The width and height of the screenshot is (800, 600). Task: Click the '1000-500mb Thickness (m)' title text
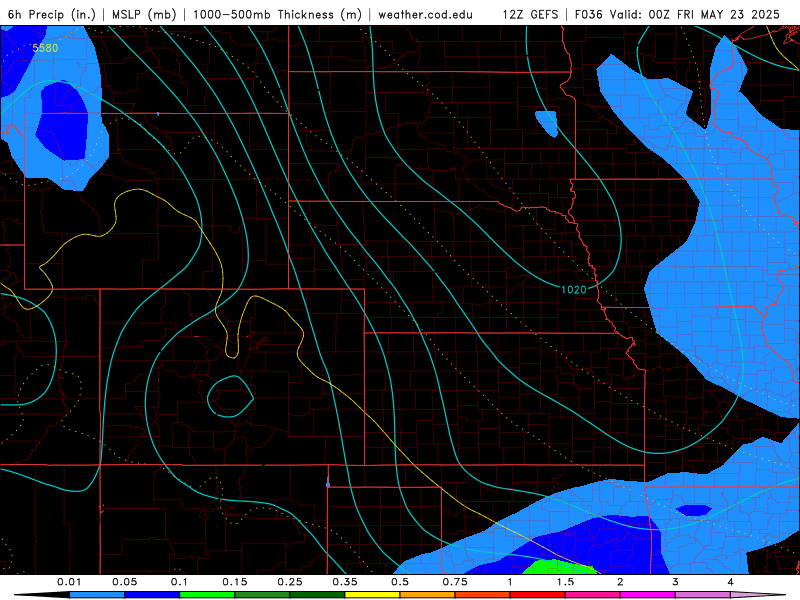coord(277,14)
